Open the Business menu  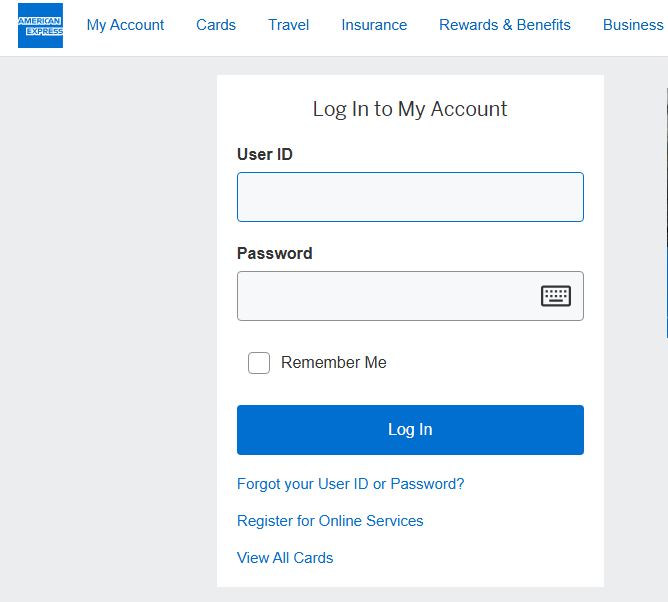(633, 25)
